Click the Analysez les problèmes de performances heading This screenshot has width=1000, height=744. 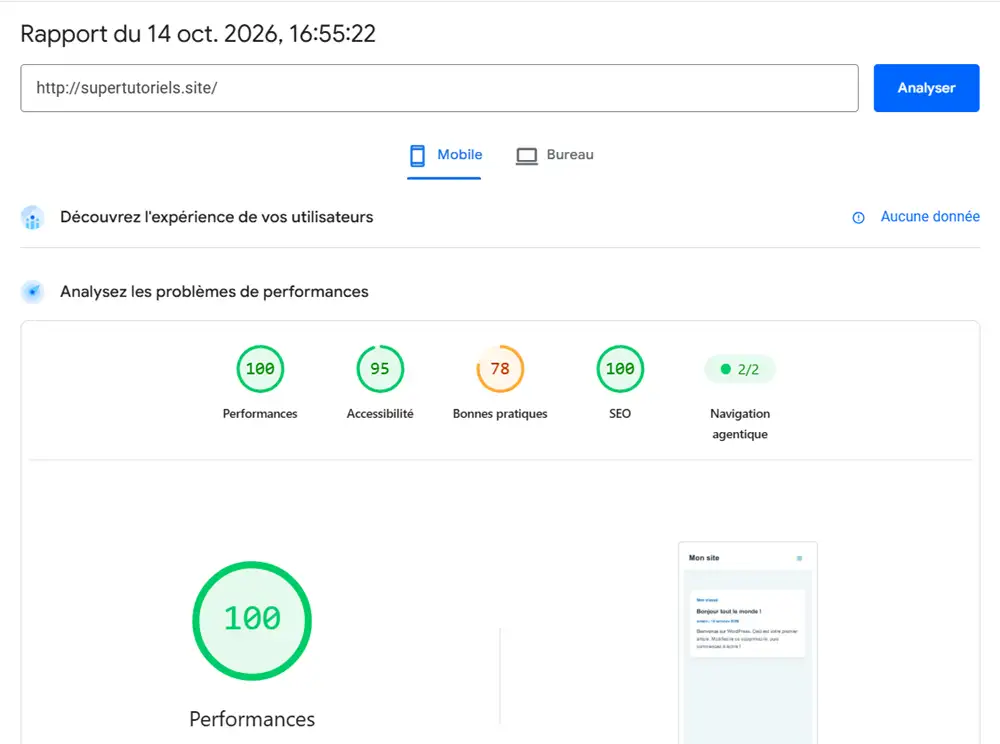pyautogui.click(x=214, y=292)
